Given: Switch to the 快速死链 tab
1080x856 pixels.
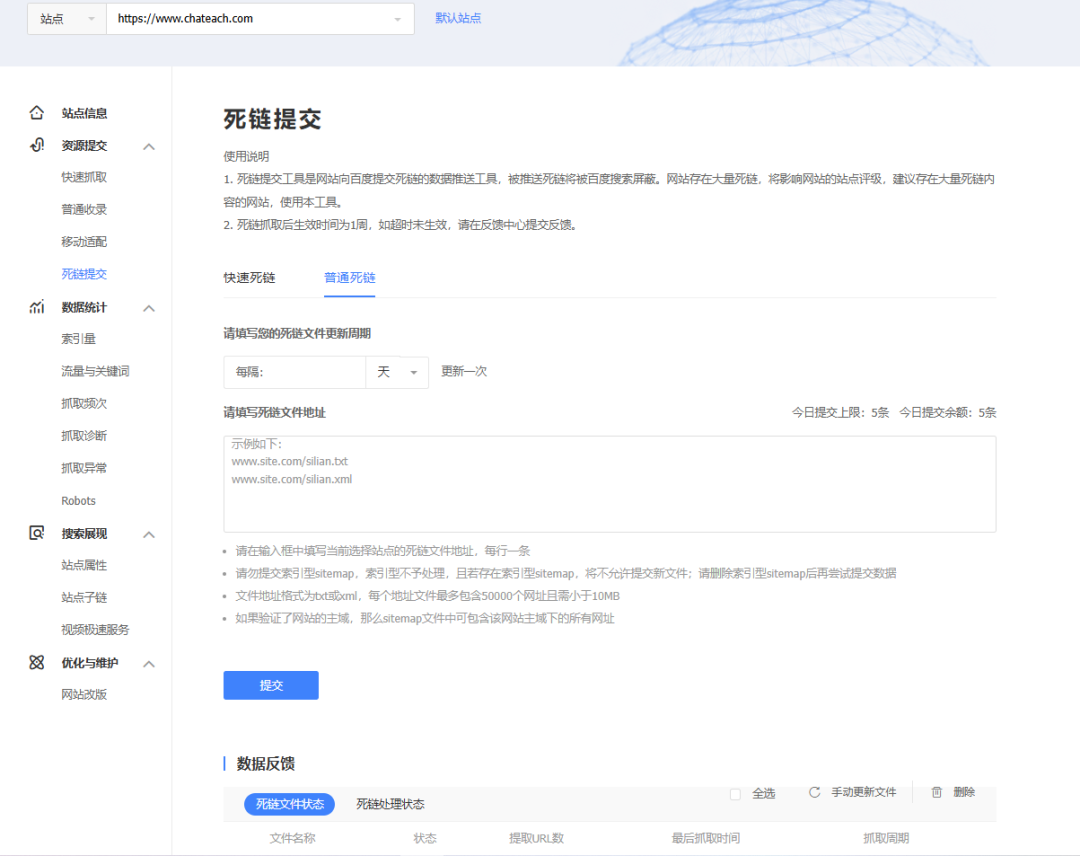Looking at the screenshot, I should (249, 278).
